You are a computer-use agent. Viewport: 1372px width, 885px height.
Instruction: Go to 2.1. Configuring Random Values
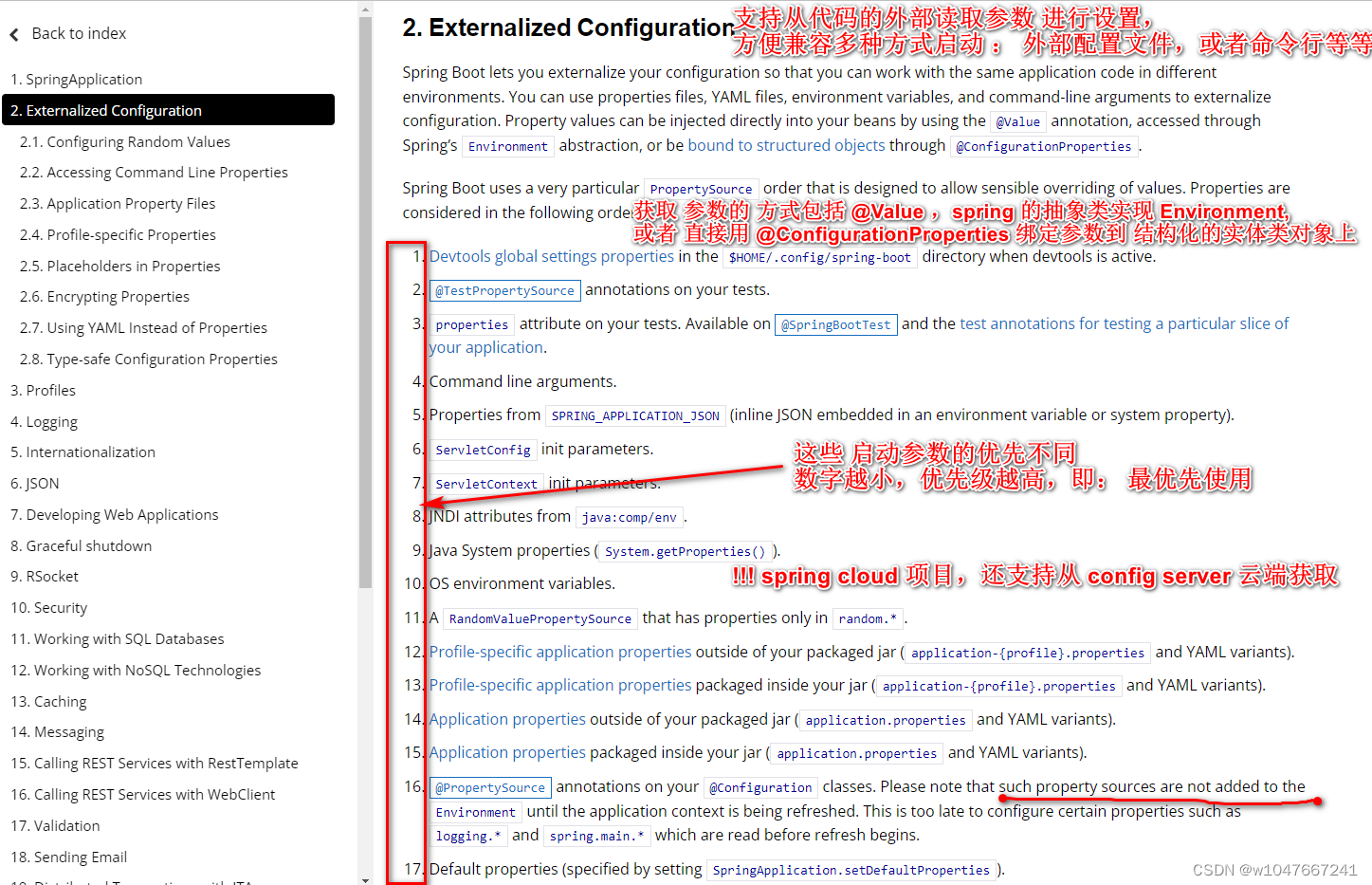pyautogui.click(x=125, y=142)
